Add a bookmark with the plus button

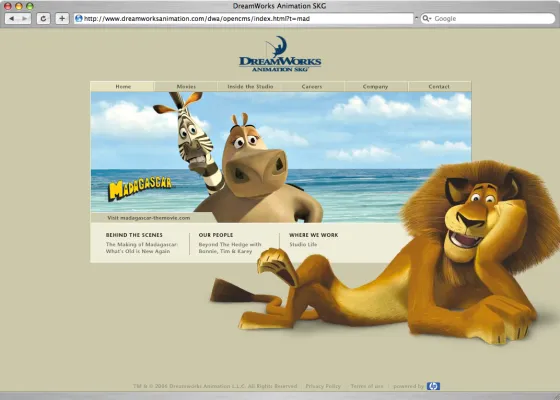point(62,19)
